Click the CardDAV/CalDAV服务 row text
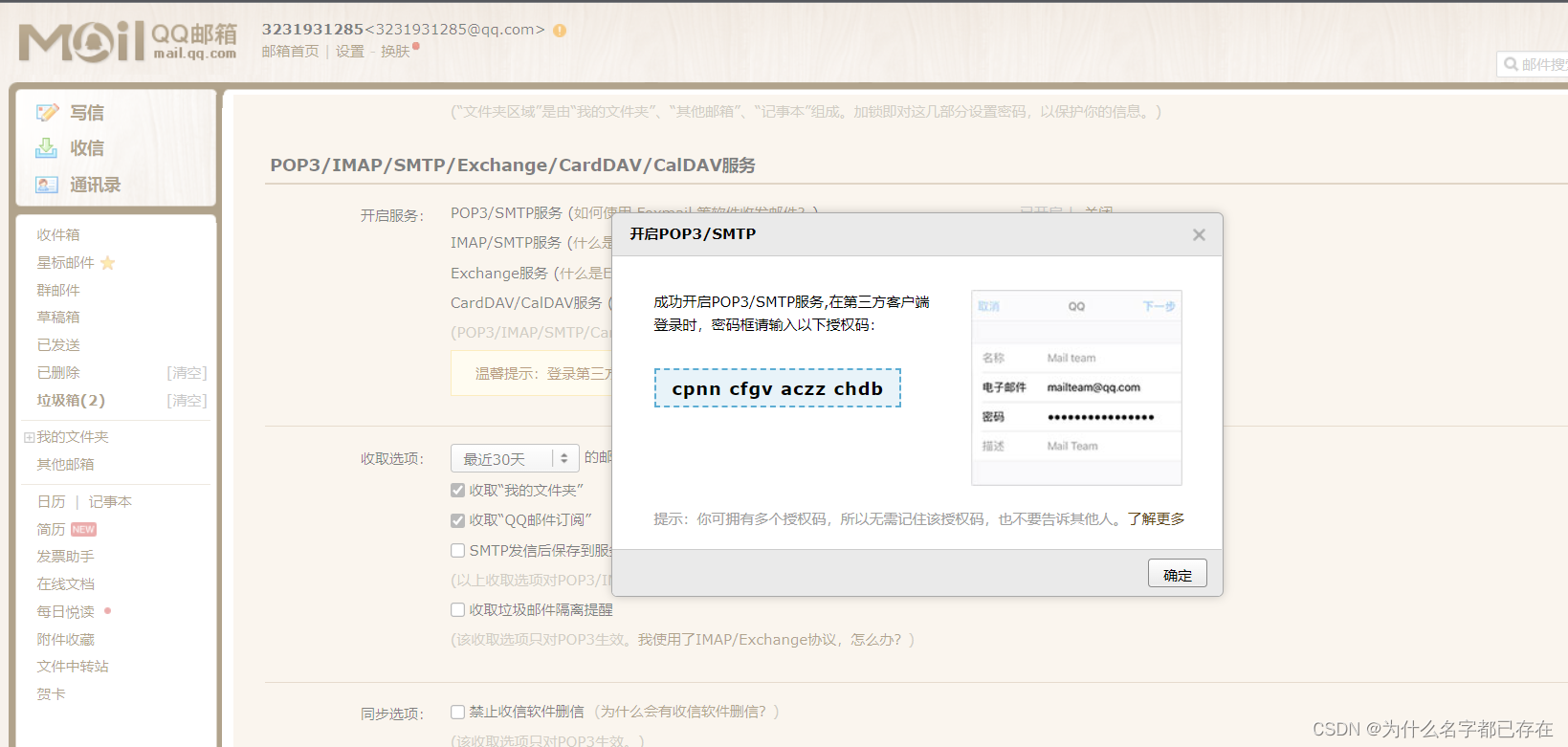This screenshot has width=1568, height=747. [526, 302]
